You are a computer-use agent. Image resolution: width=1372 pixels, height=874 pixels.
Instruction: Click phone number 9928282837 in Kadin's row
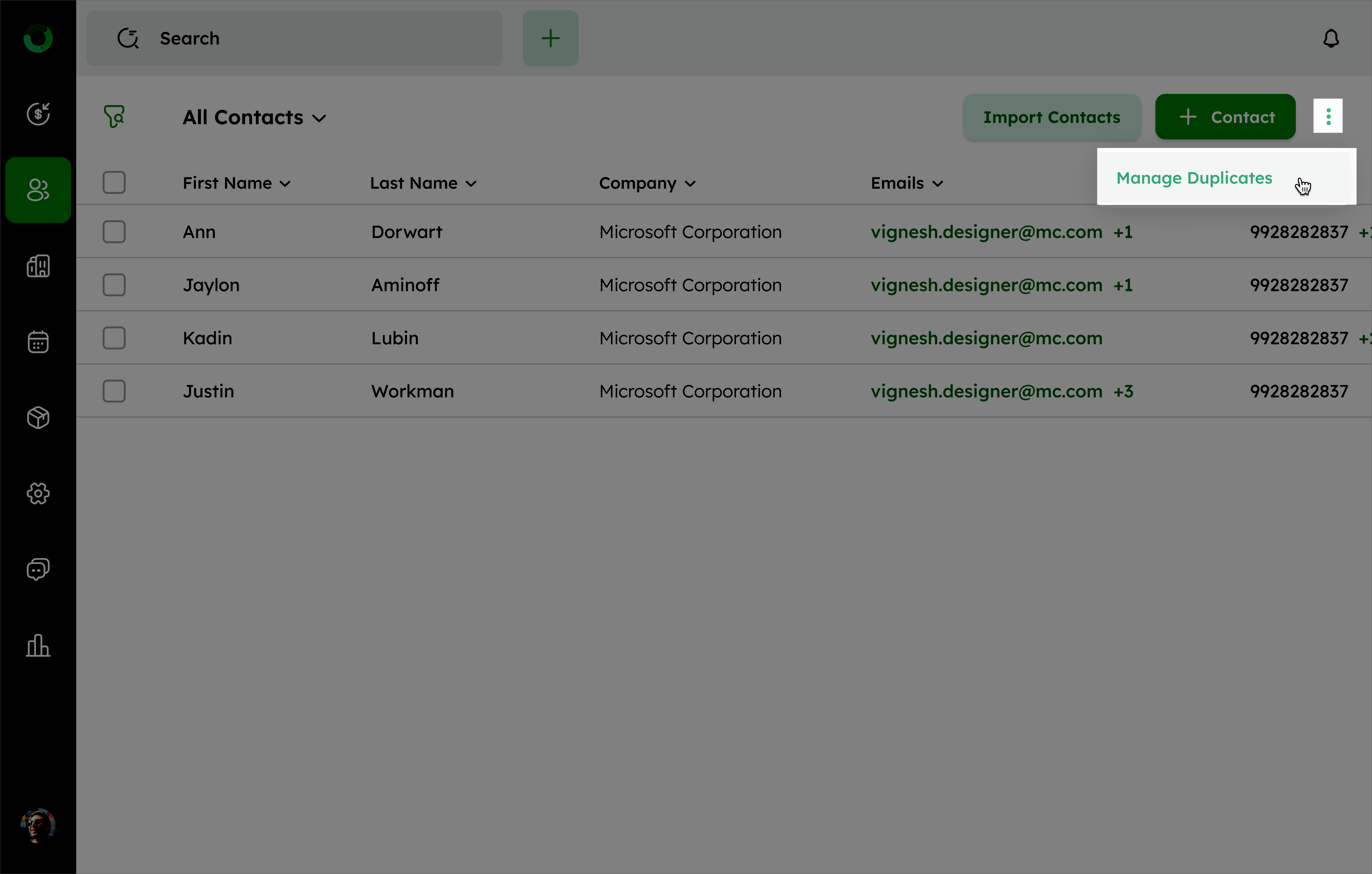1299,338
